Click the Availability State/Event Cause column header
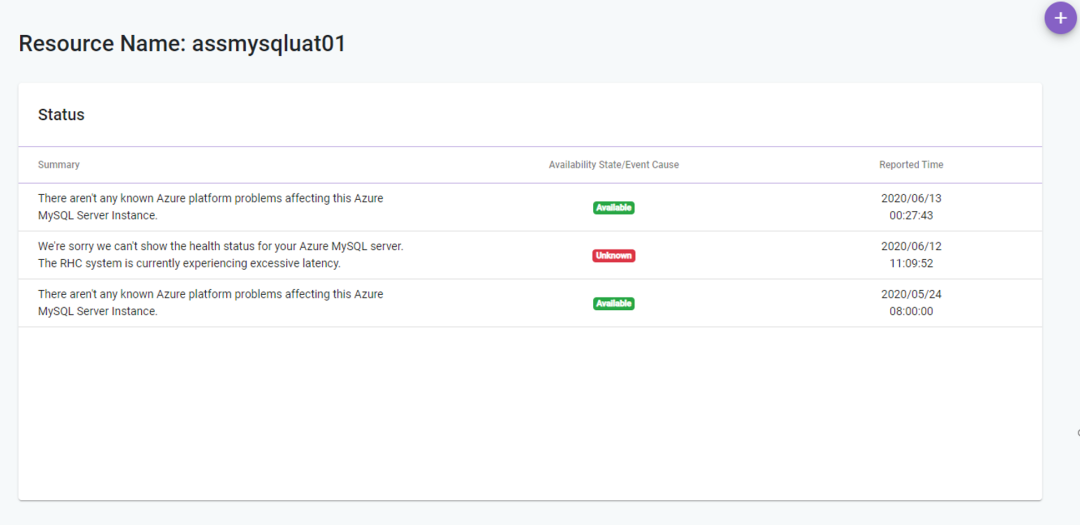Image resolution: width=1080 pixels, height=525 pixels. coord(613,165)
